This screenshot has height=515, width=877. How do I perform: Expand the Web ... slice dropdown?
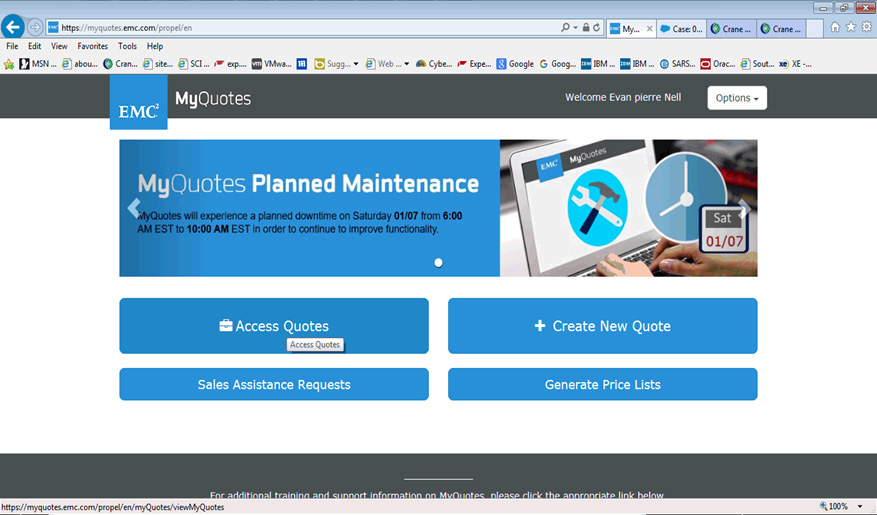click(x=407, y=64)
